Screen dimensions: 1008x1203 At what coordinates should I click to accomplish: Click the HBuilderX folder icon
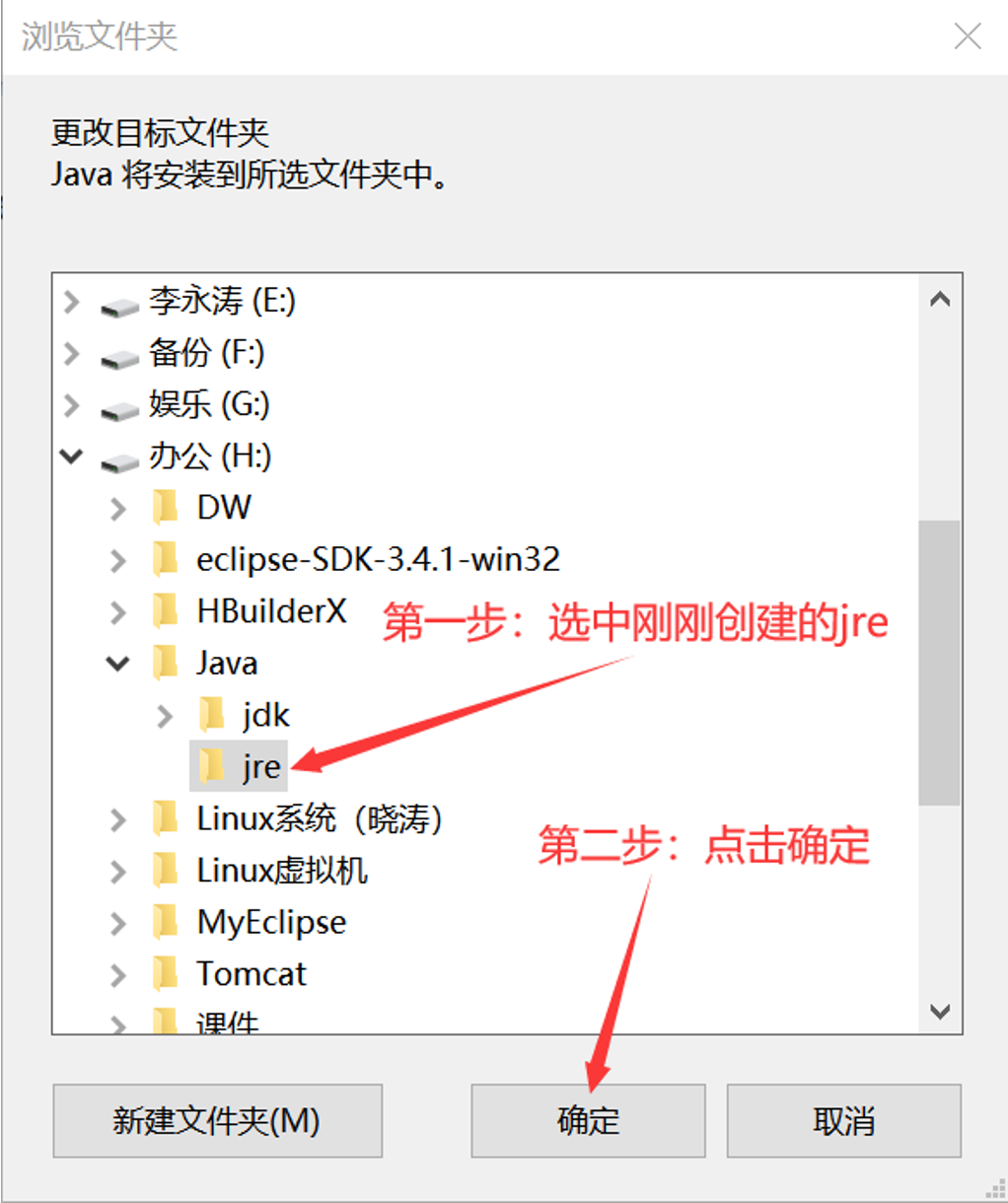click(x=165, y=611)
